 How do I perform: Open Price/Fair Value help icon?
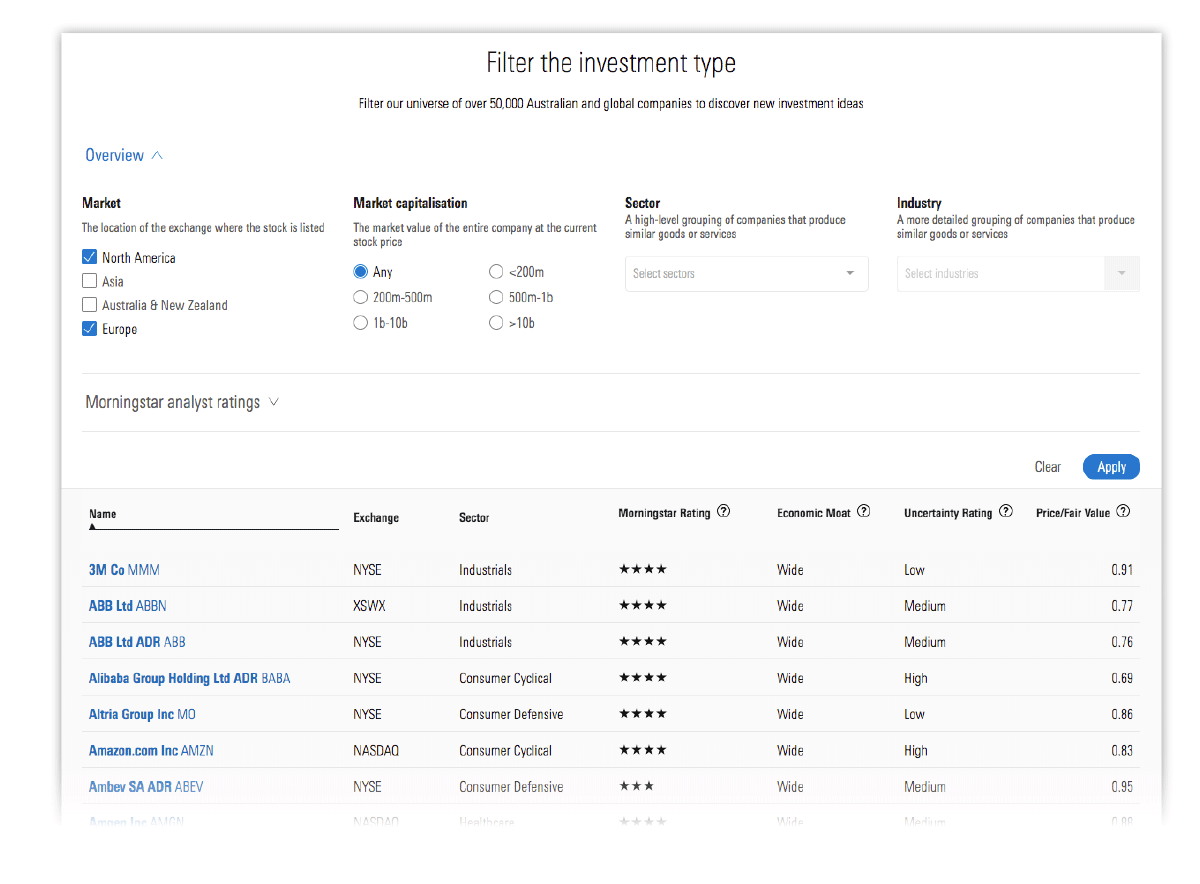click(x=1123, y=512)
